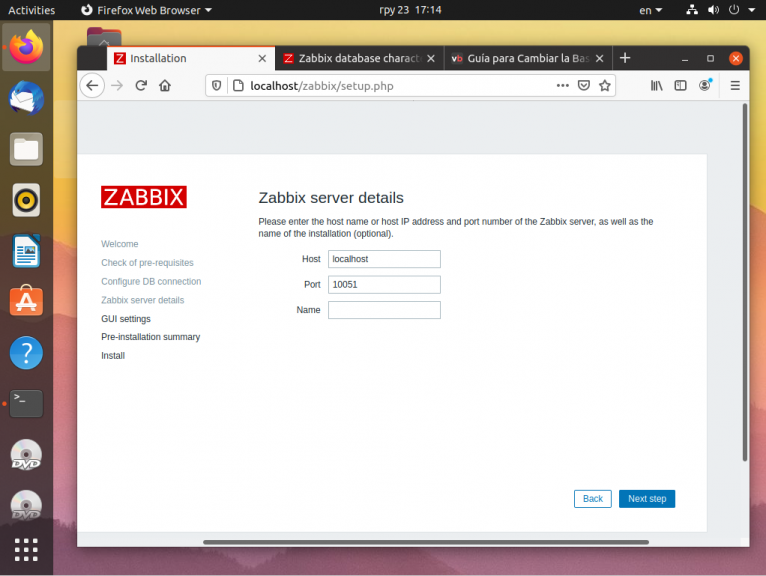Image resolution: width=766 pixels, height=576 pixels.
Task: Open the upper DVD disc icon
Action: tap(26, 455)
